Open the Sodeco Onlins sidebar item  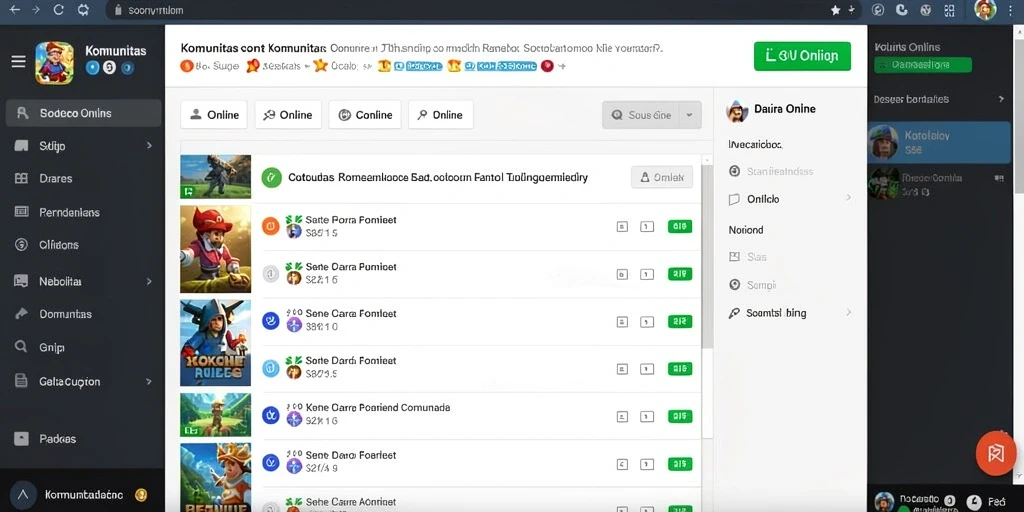click(83, 113)
